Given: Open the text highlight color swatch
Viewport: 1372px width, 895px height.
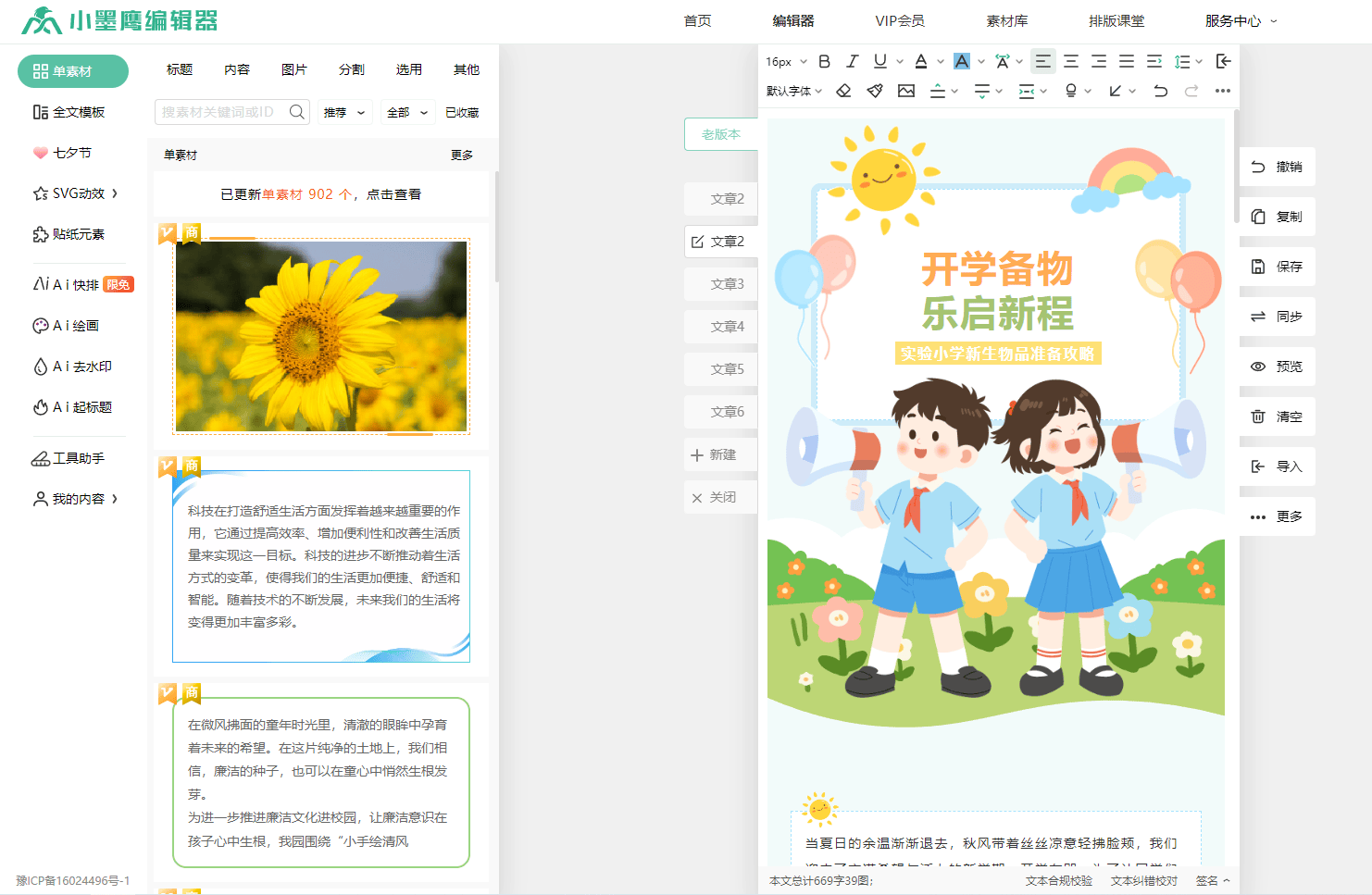Looking at the screenshot, I should 962,62.
